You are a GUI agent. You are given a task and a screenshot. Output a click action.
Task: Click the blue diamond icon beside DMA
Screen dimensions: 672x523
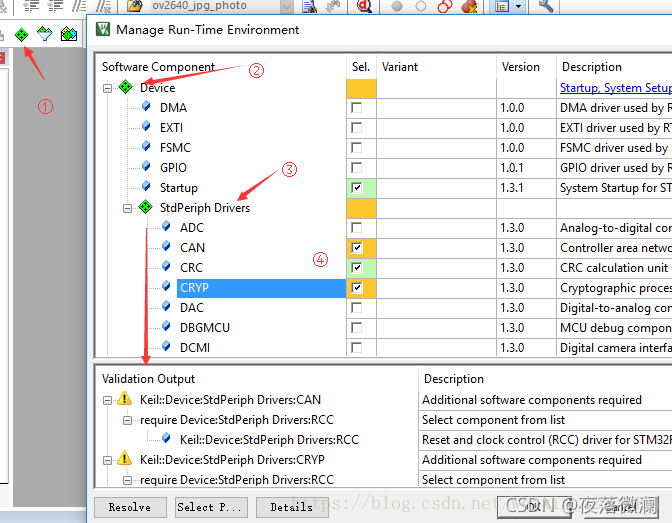(x=146, y=106)
